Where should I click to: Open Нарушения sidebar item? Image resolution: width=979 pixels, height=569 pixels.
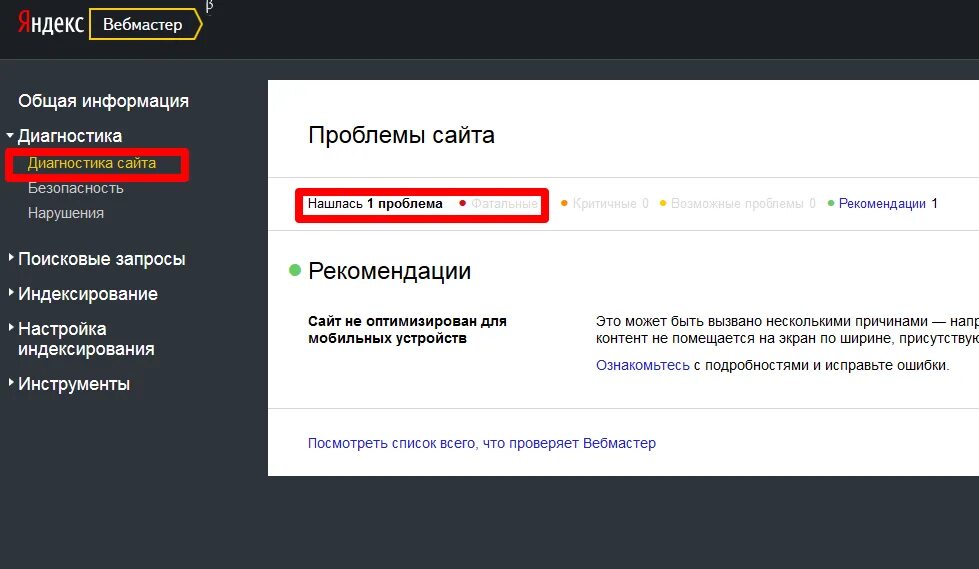pyautogui.click(x=66, y=213)
